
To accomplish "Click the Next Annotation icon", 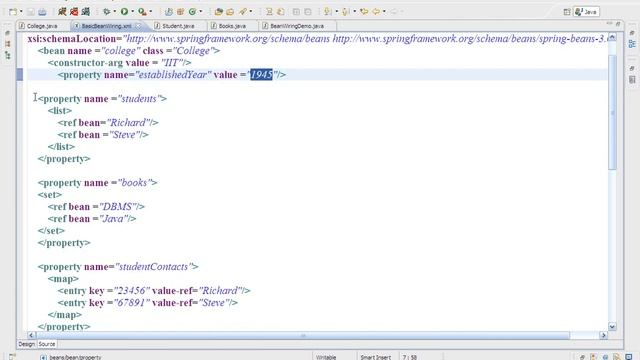I will click(x=328, y=12).
